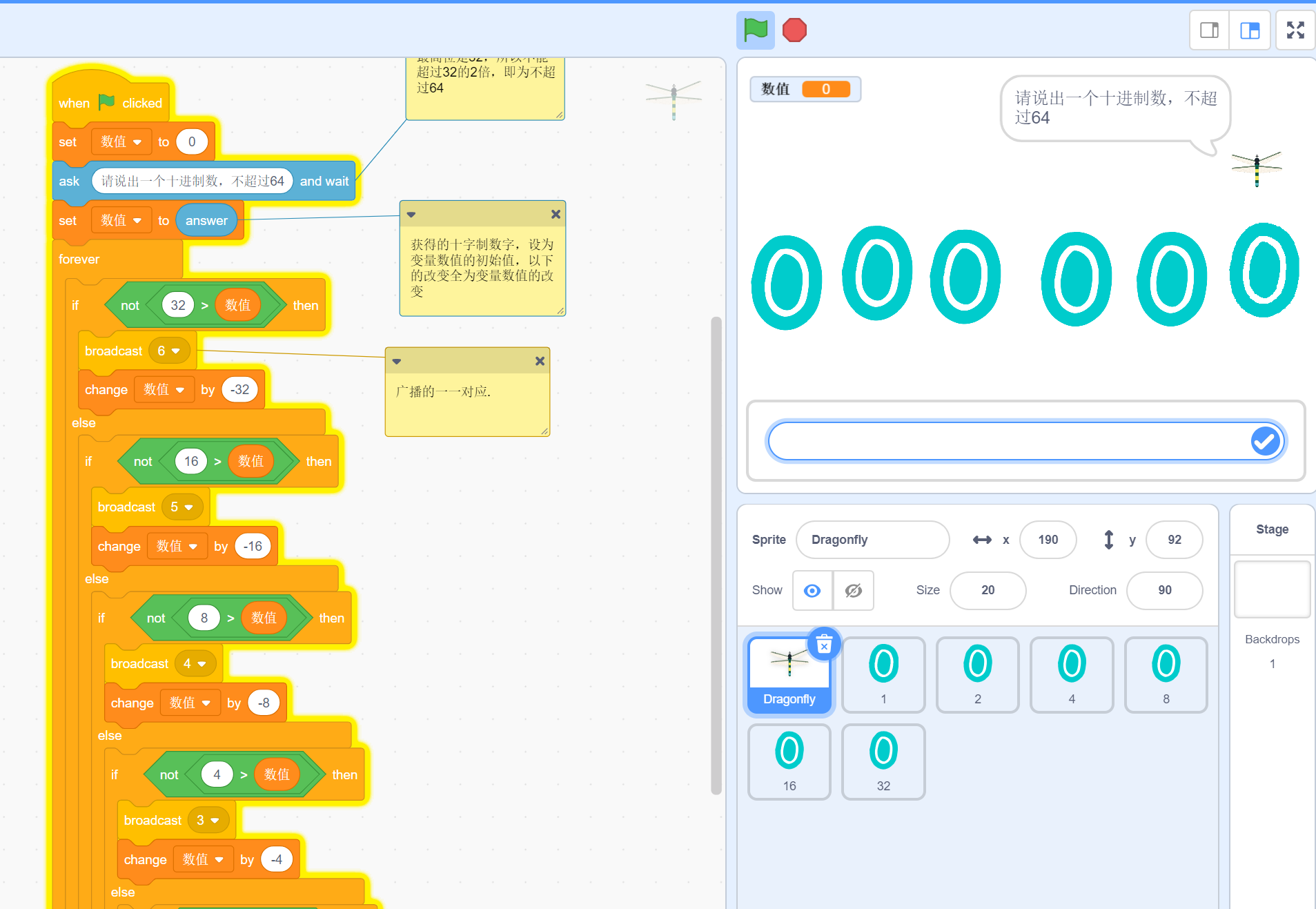The width and height of the screenshot is (1316, 909).
Task: Open variable dropdown in change by -32 block
Action: [x=164, y=389]
